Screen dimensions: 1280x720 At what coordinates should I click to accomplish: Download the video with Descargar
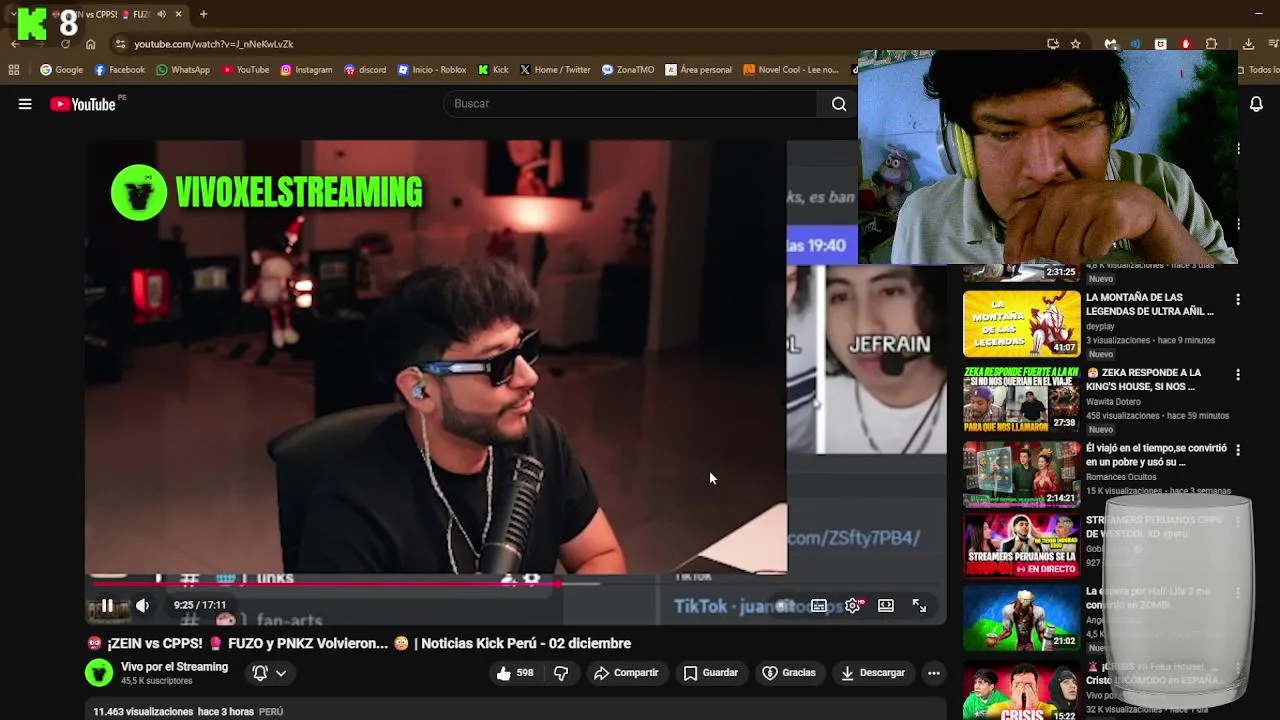coord(873,673)
